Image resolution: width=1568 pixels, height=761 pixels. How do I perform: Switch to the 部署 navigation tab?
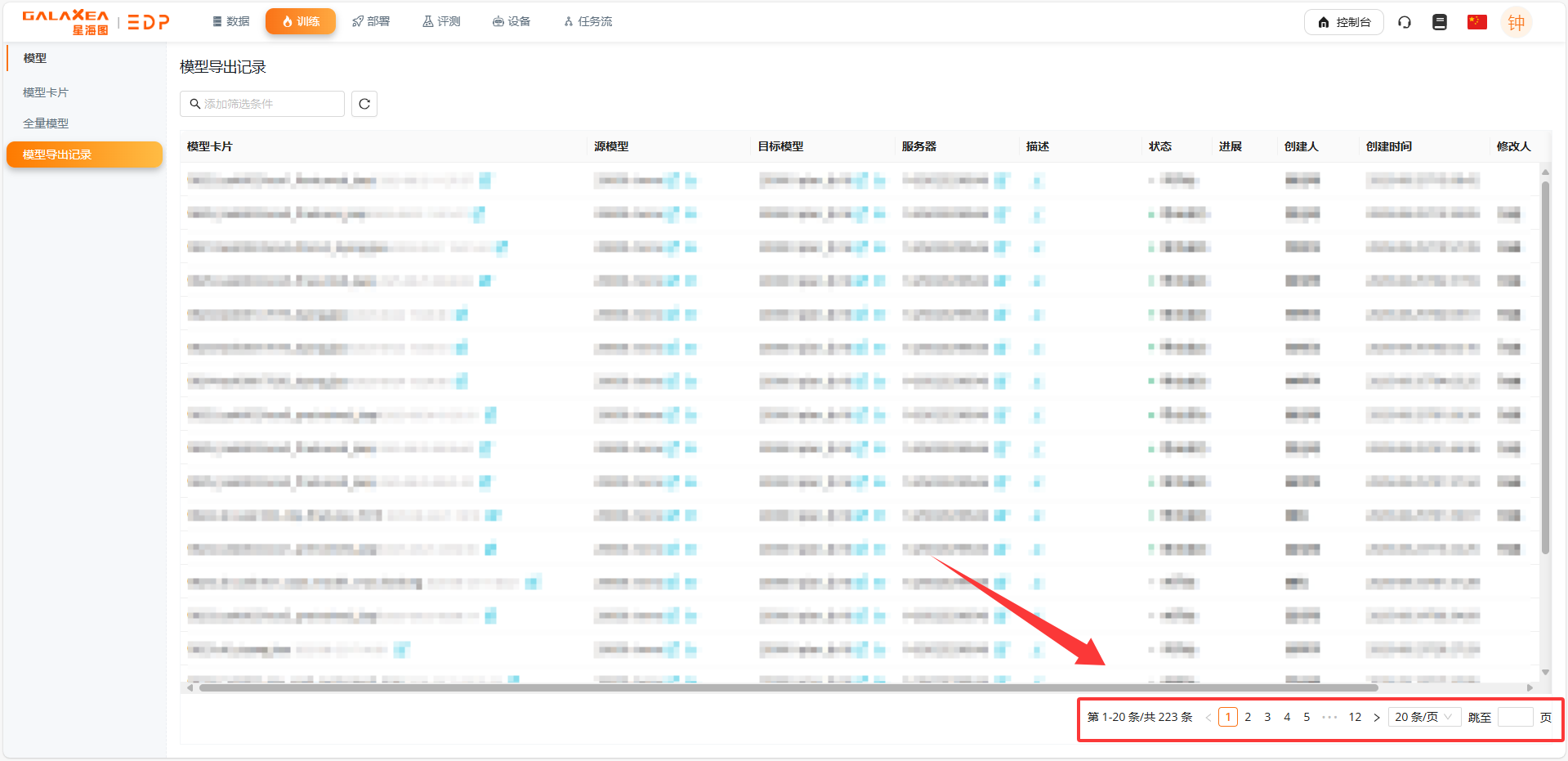tap(371, 21)
